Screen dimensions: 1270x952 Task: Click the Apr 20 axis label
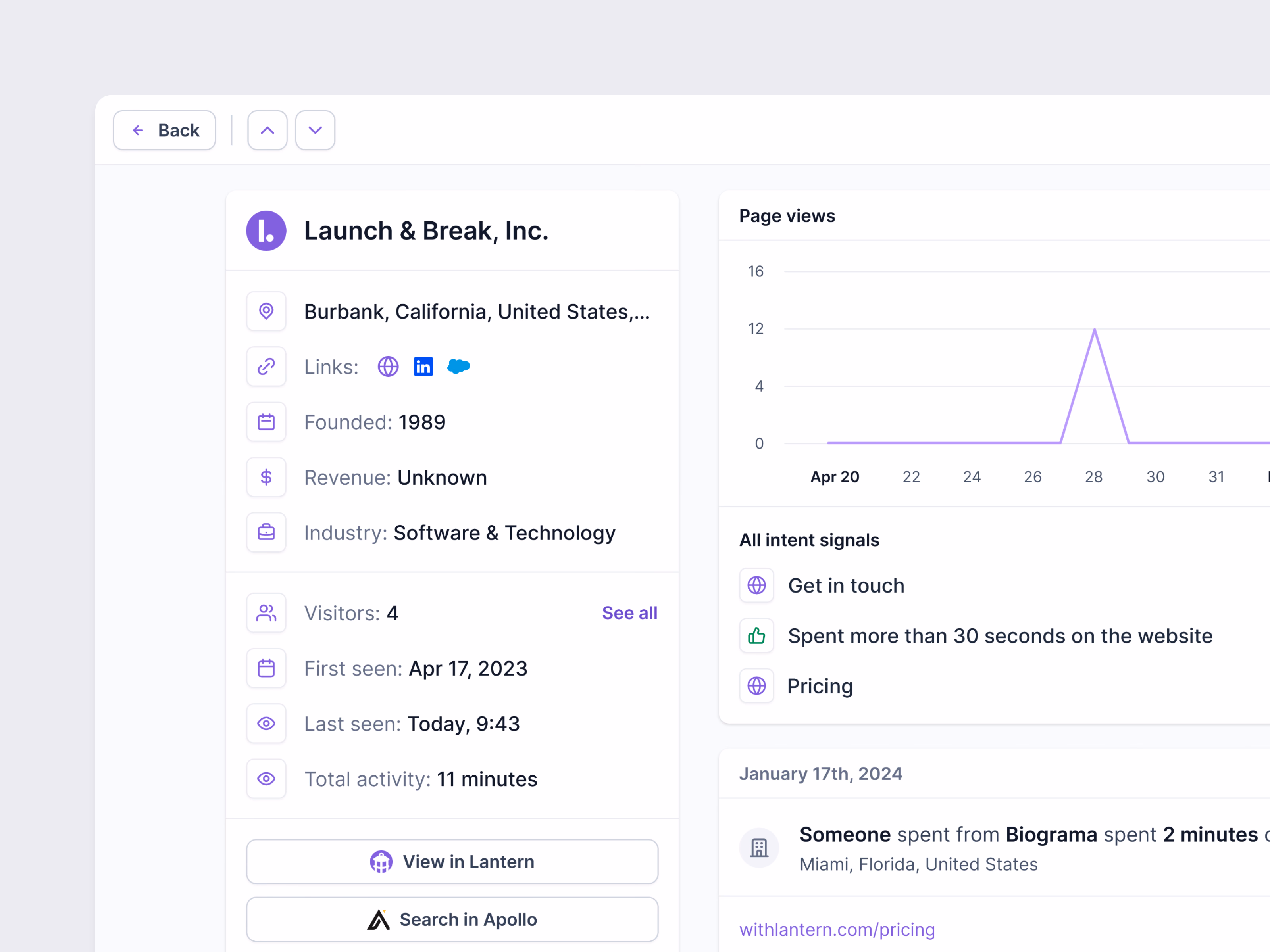tap(835, 477)
